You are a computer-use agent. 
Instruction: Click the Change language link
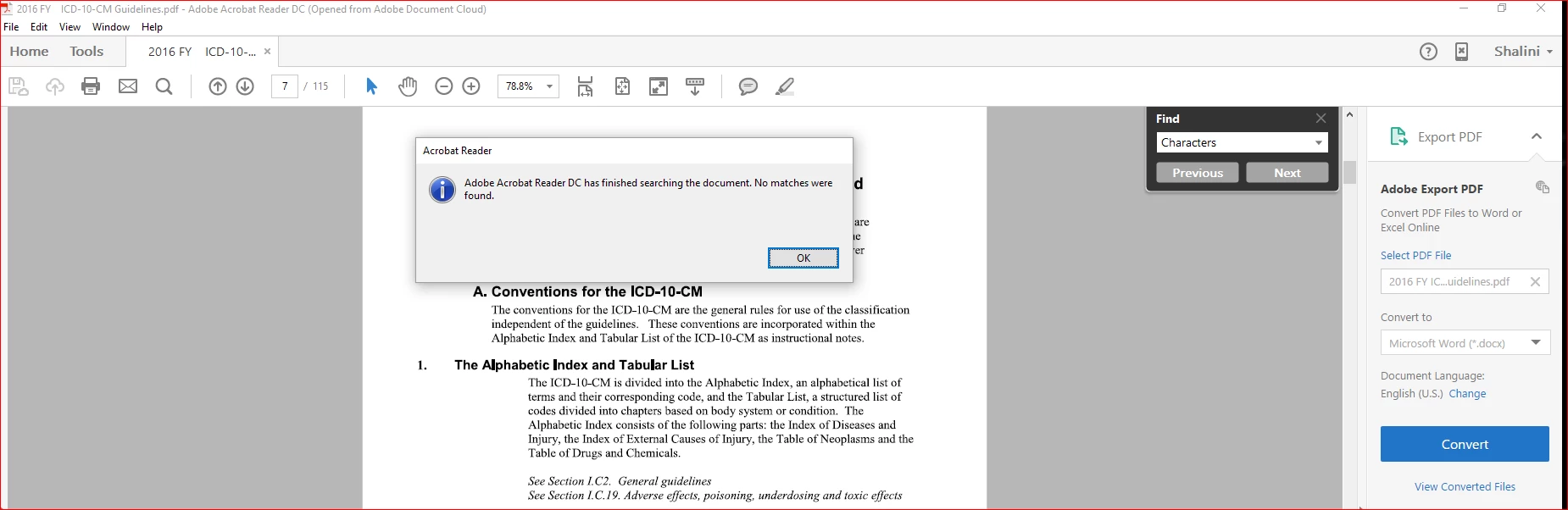pyautogui.click(x=1467, y=394)
